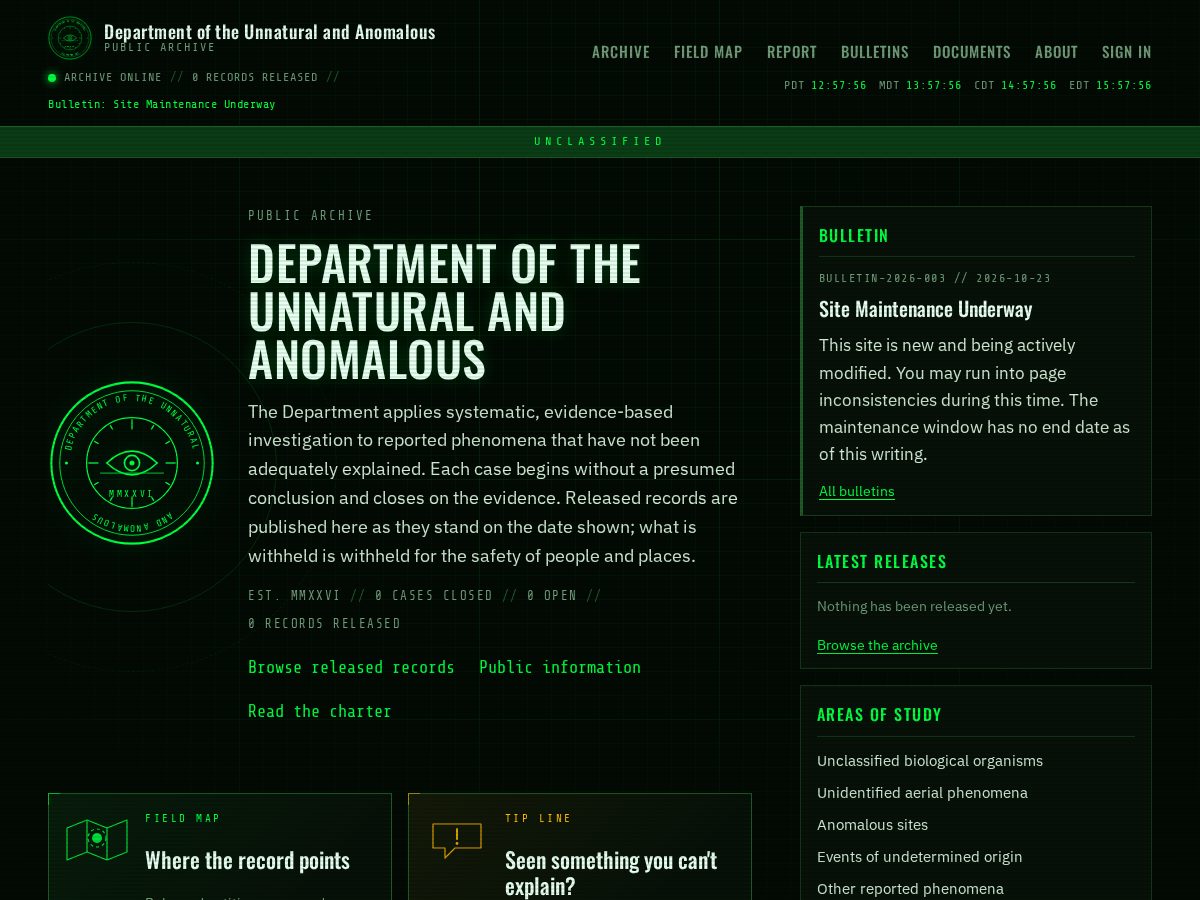Click the site title in header

(x=270, y=32)
